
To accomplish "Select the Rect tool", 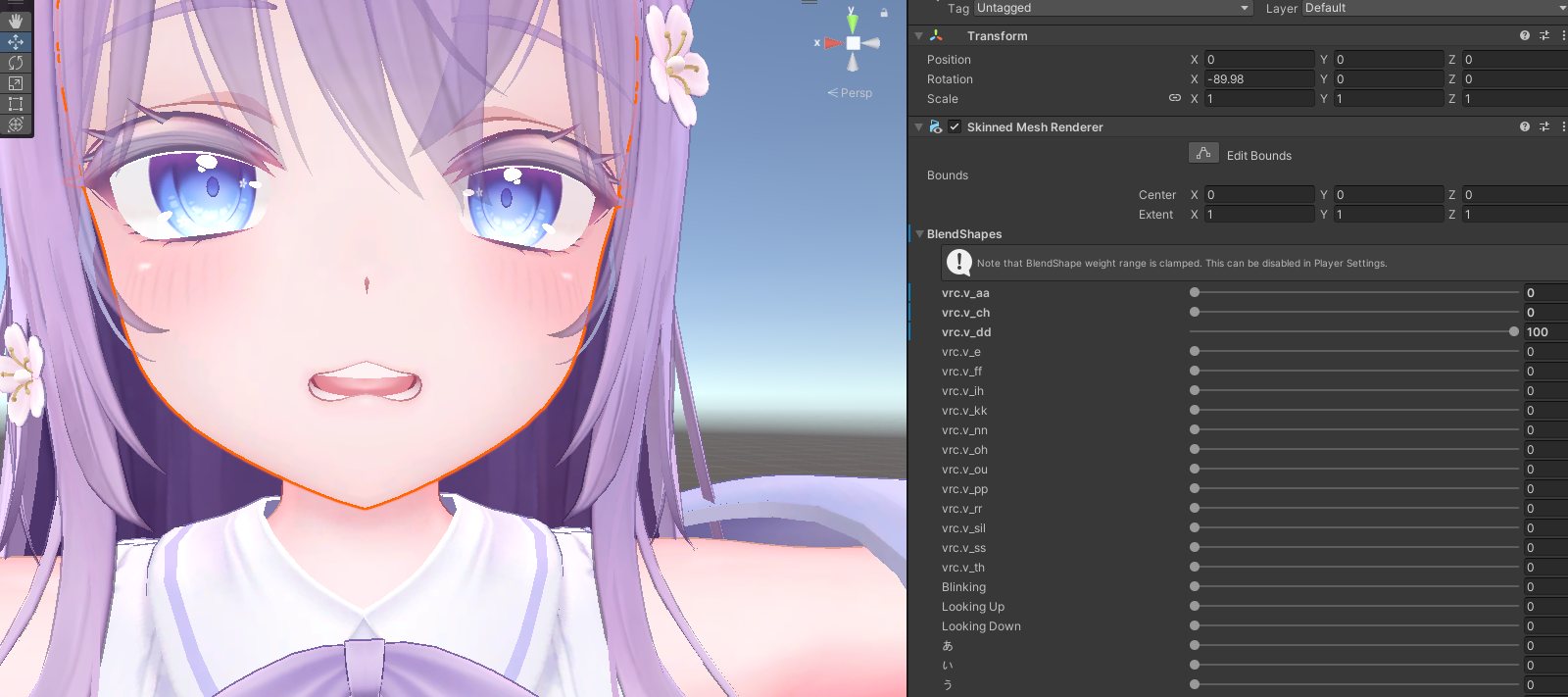I will point(16,104).
